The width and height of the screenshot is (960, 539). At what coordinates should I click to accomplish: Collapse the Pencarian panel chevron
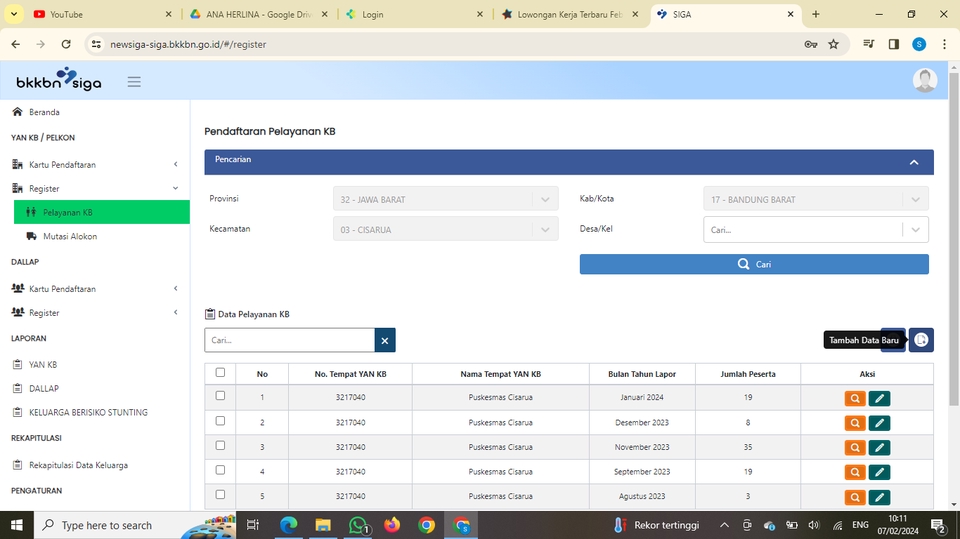[914, 162]
